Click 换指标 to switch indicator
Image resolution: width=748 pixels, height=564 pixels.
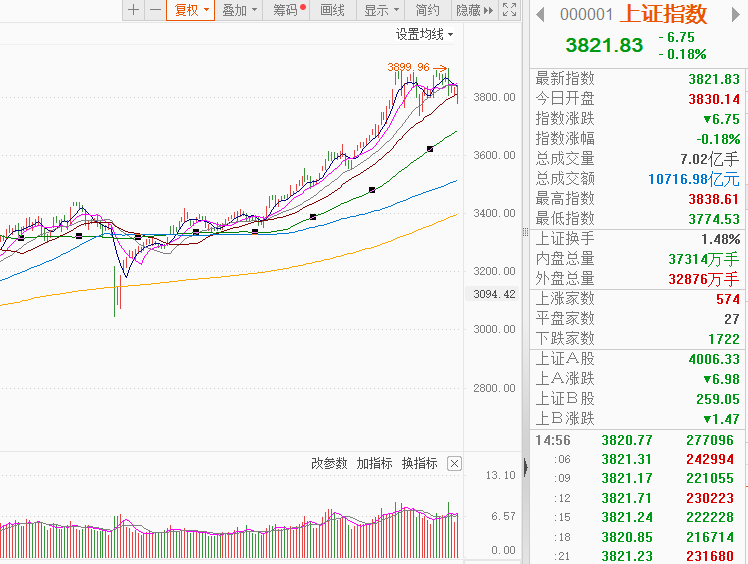coord(419,463)
